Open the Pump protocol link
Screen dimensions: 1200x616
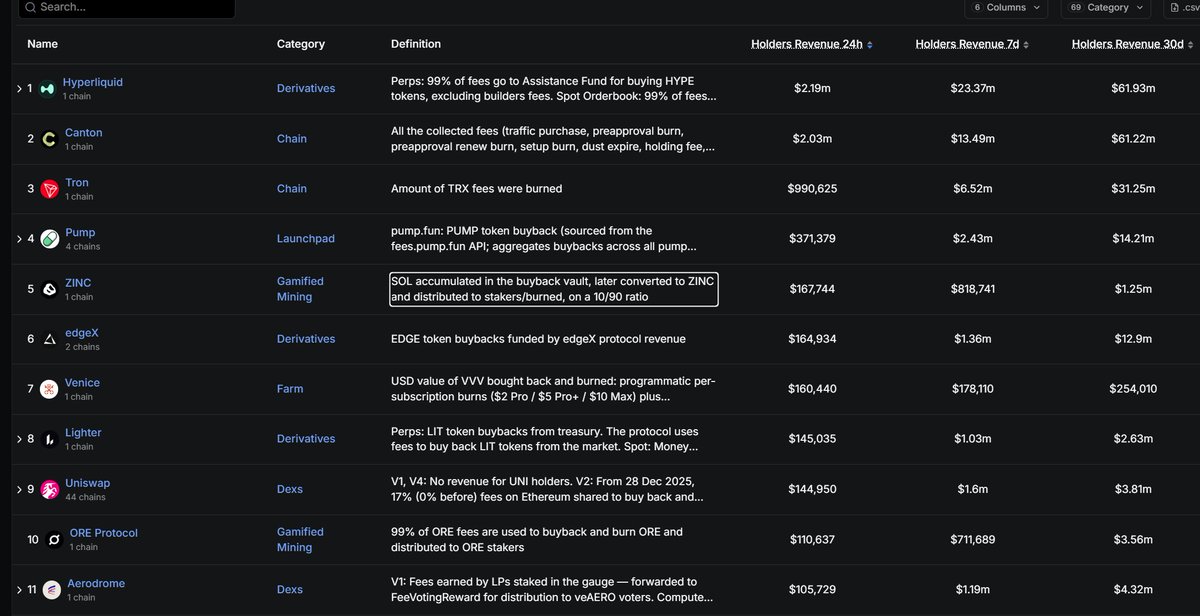tap(79, 232)
